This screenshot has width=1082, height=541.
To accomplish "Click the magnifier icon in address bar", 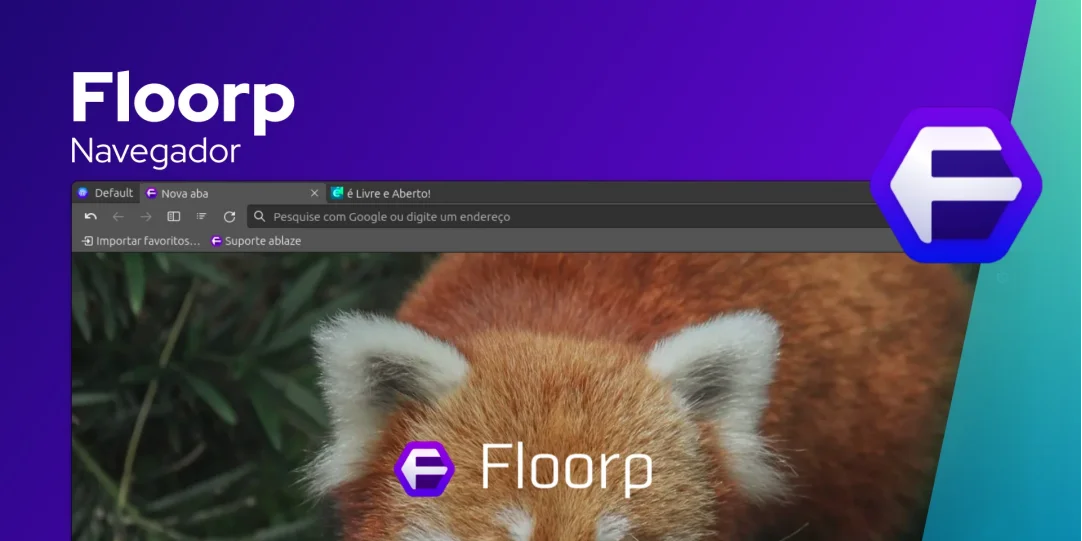I will click(x=259, y=217).
